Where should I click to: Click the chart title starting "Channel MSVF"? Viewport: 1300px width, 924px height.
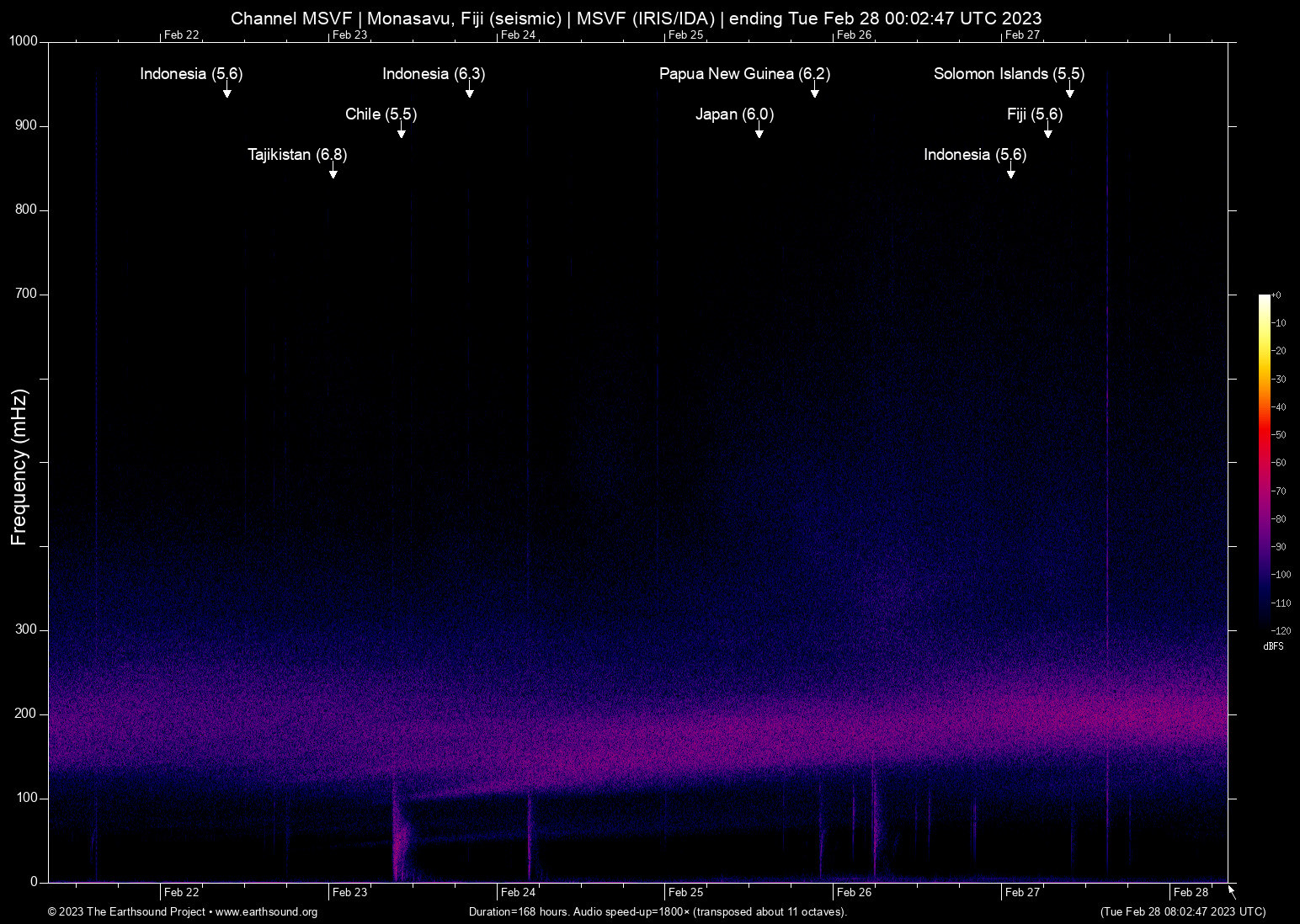pyautogui.click(x=636, y=19)
